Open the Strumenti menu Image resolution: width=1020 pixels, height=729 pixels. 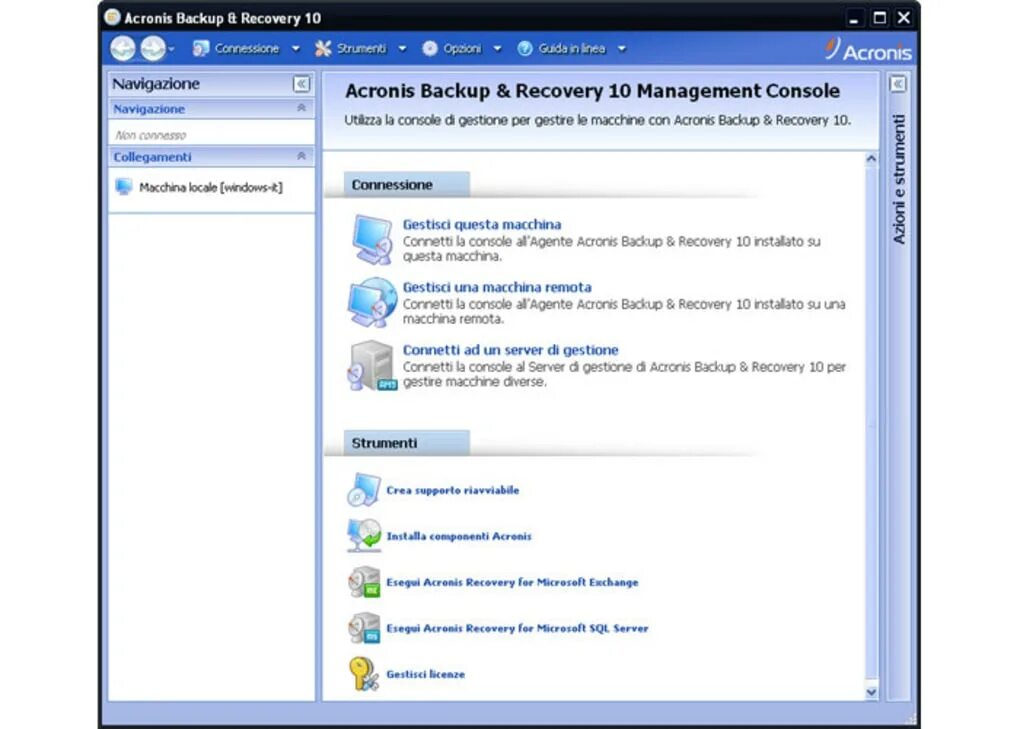pyautogui.click(x=361, y=49)
